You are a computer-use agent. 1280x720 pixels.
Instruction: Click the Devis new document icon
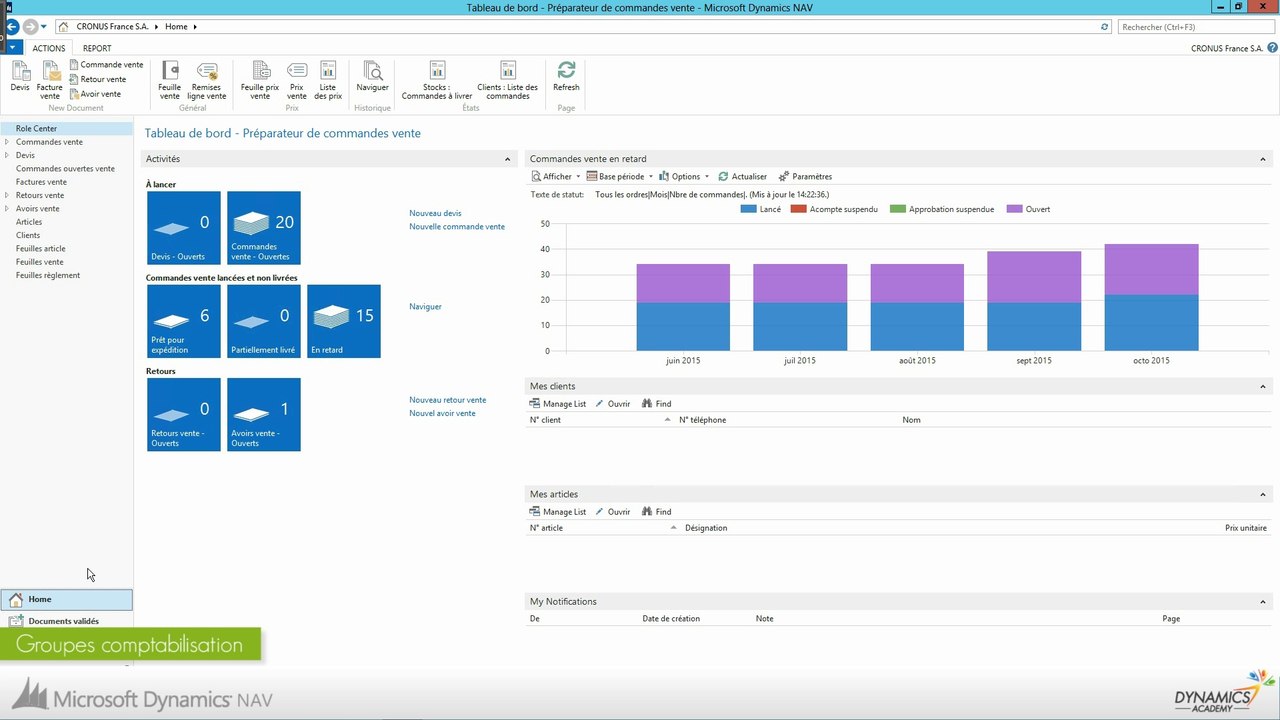(x=20, y=77)
